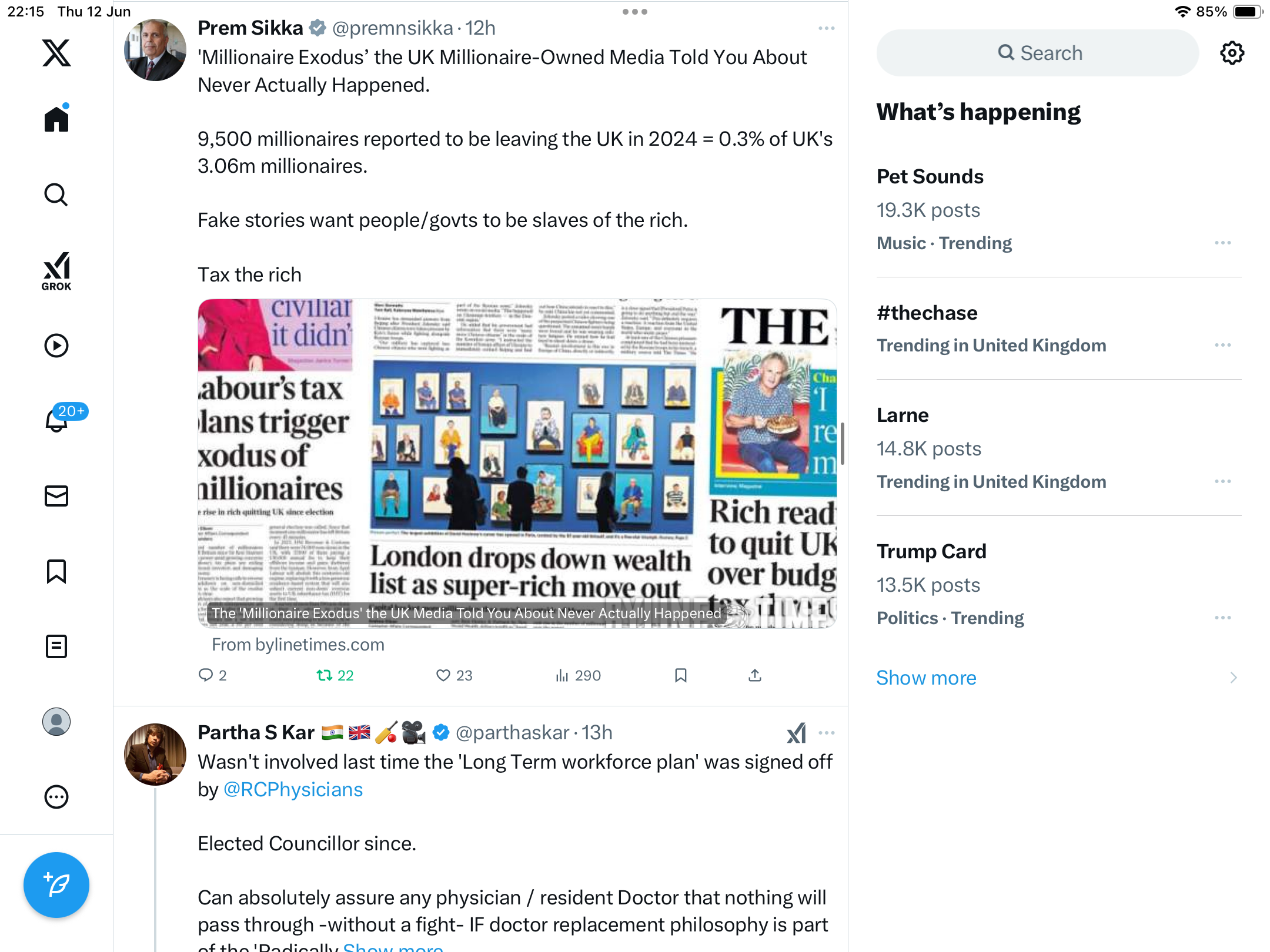
Task: Expand Show more trends chevron
Action: coord(1233,678)
